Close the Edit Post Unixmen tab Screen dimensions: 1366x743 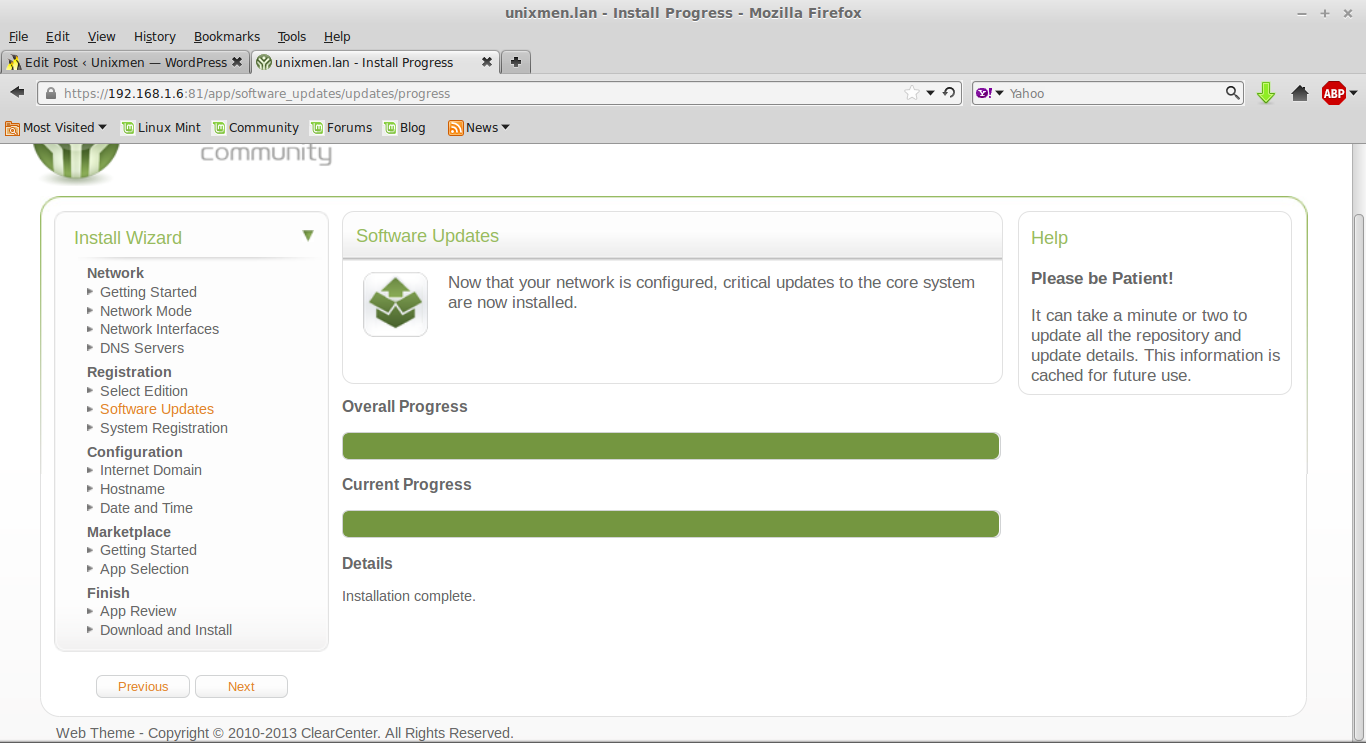237,62
